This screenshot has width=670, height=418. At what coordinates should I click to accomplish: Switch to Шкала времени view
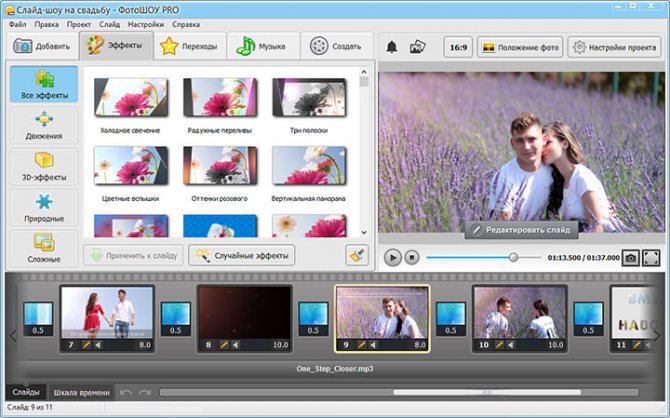click(x=81, y=392)
